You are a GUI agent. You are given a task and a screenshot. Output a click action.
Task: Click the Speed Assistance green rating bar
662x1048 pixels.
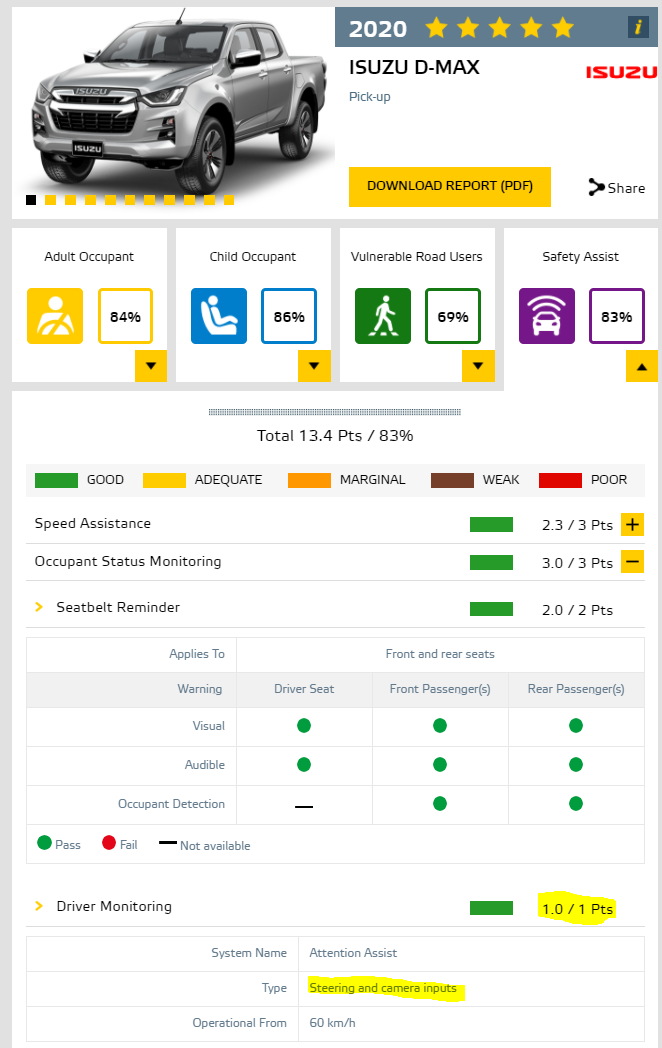coord(491,525)
